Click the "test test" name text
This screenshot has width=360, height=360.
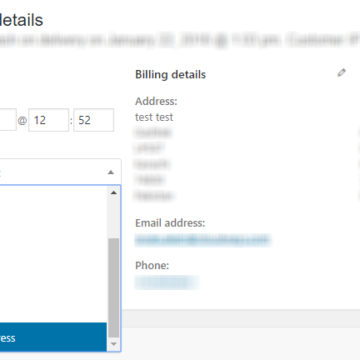(x=154, y=117)
